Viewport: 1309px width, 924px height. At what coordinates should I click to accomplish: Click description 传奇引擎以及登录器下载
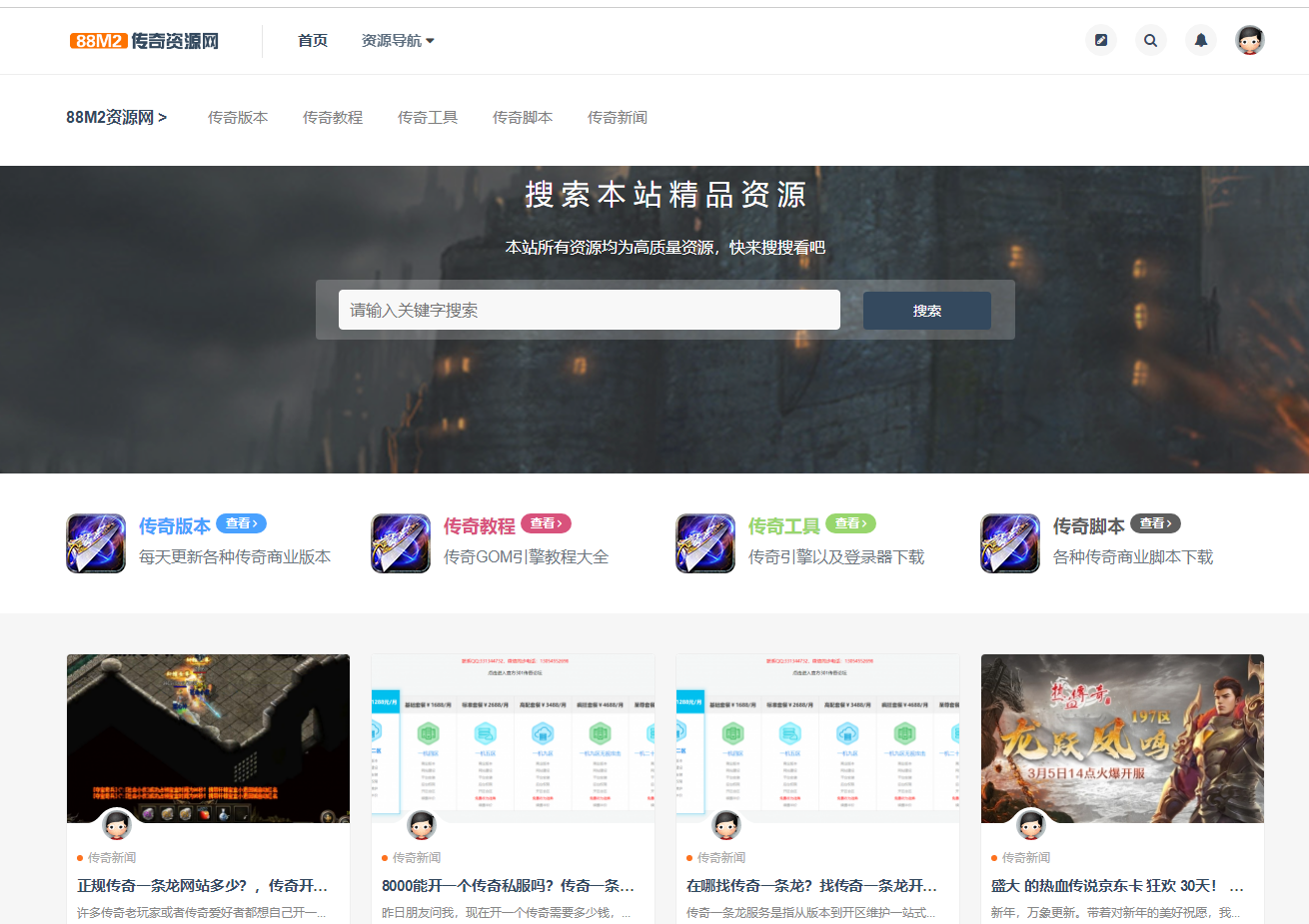836,557
